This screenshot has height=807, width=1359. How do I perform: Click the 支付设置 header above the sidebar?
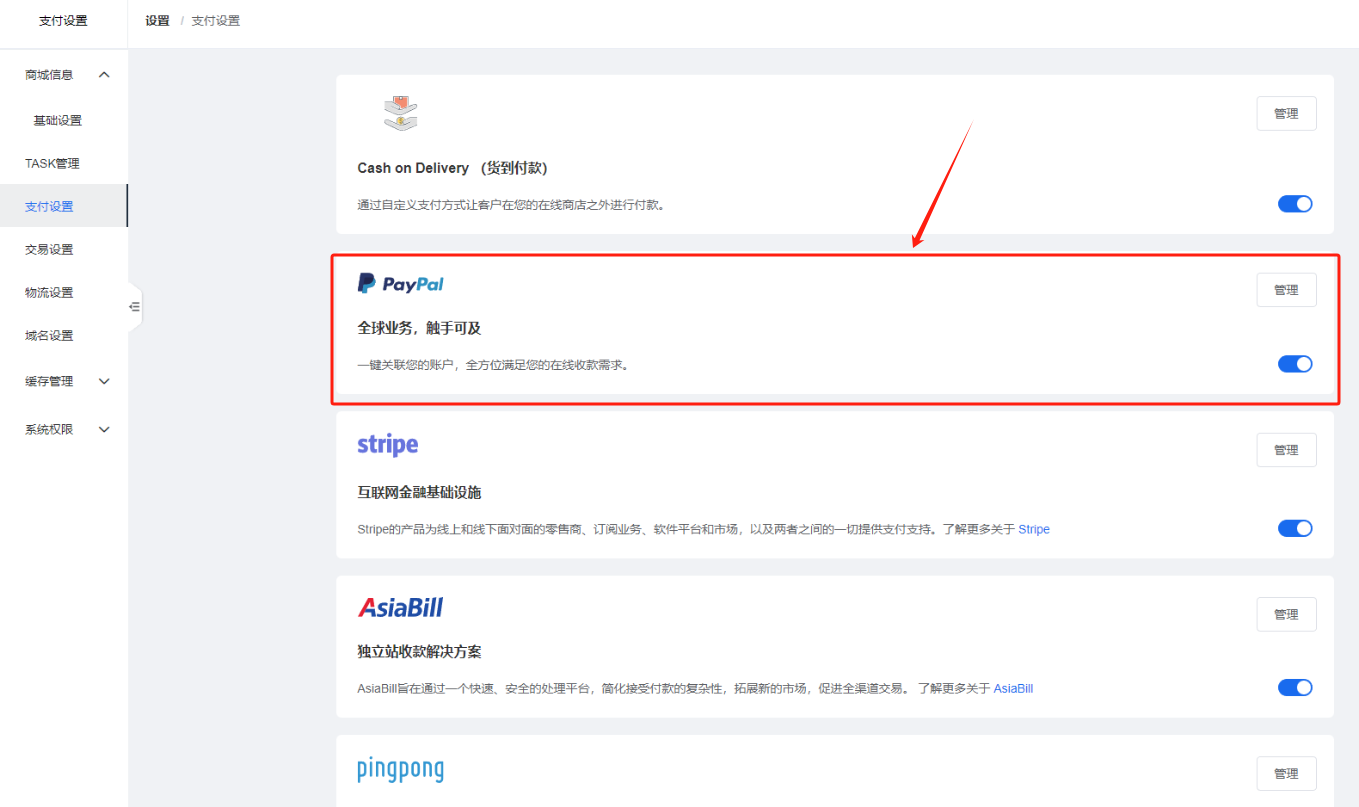coord(63,20)
